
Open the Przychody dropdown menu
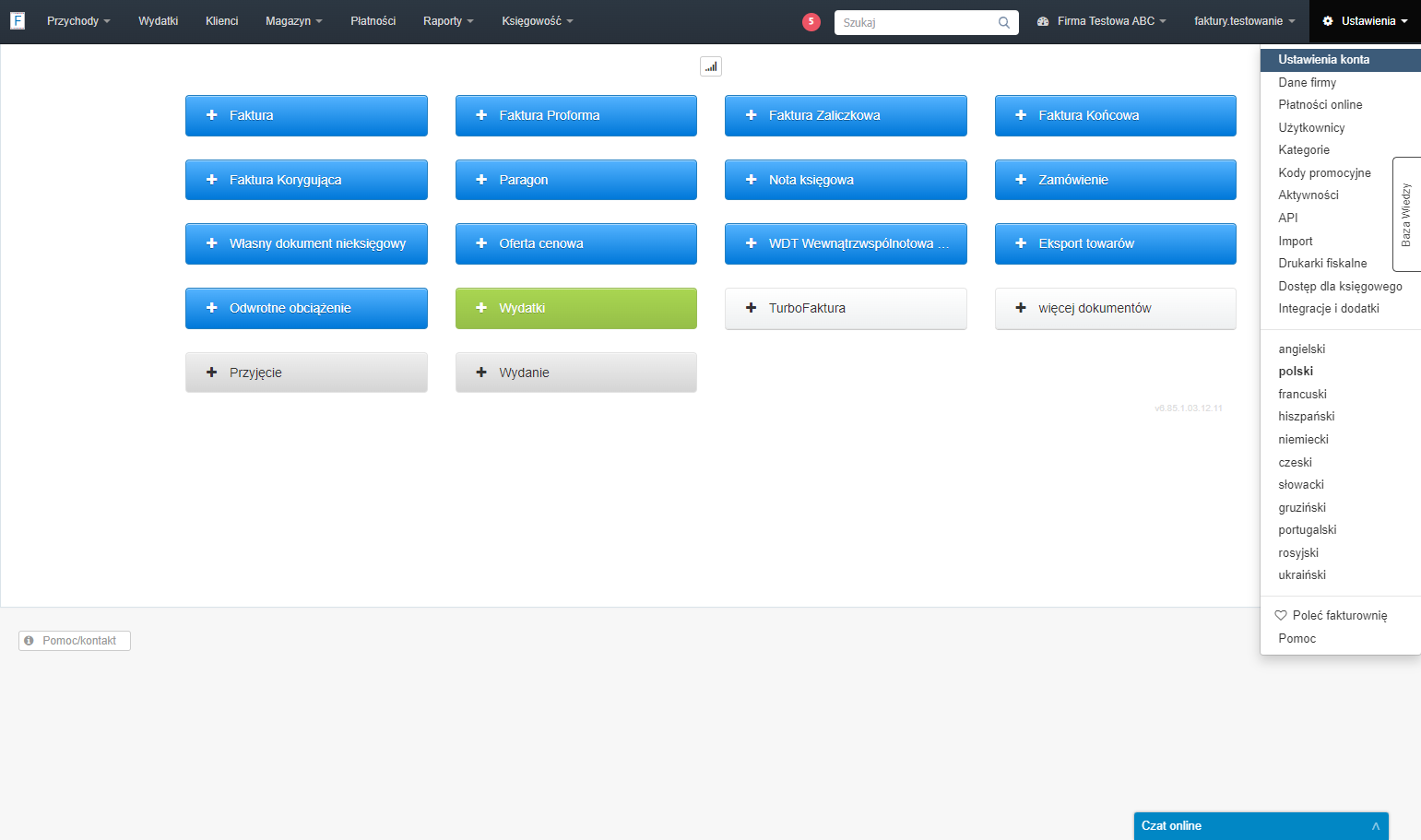[x=78, y=21]
